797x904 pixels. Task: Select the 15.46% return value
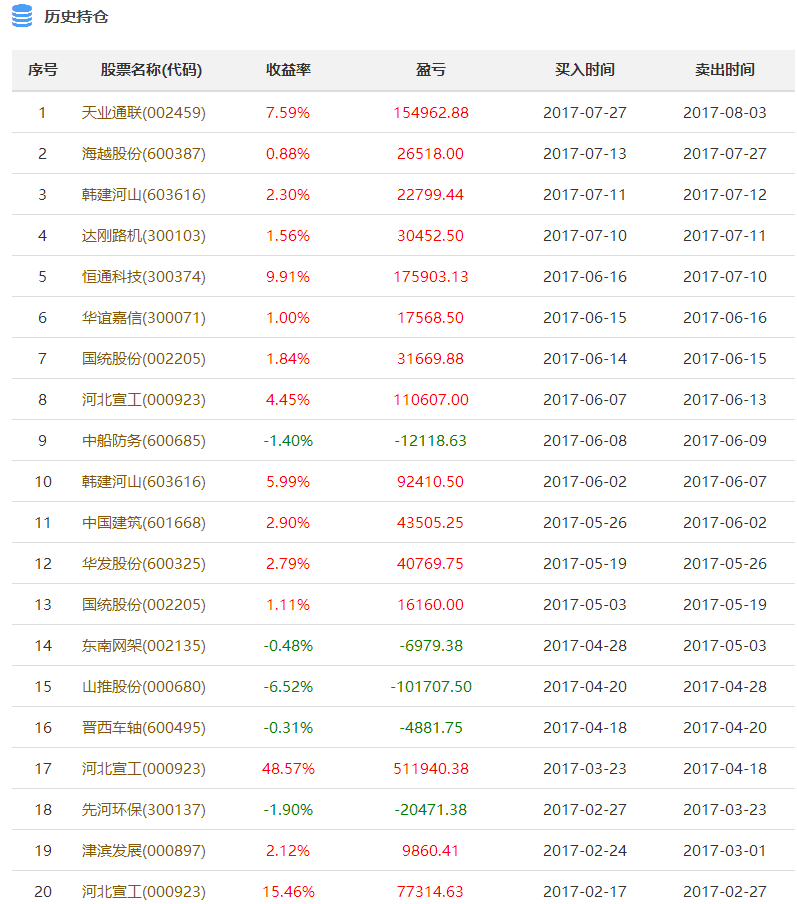coord(288,891)
